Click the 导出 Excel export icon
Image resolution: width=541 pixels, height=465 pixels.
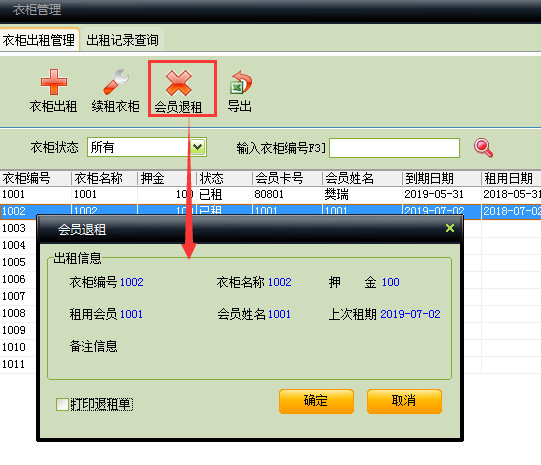pos(240,83)
